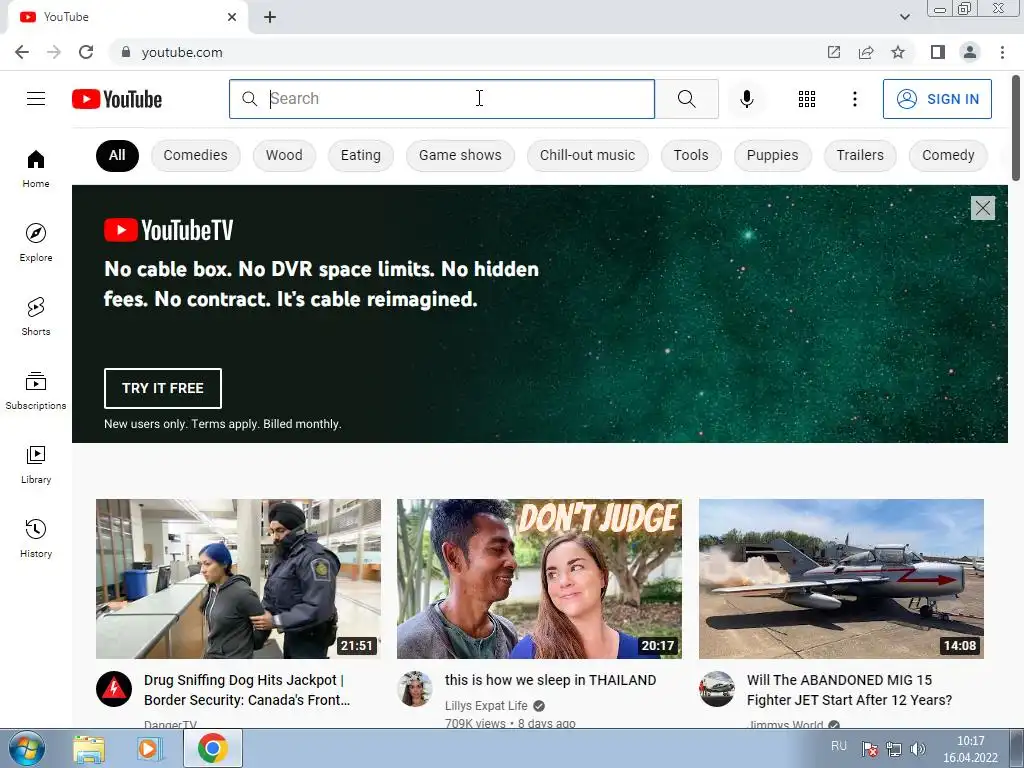
Task: Open the YouTube apps grid icon
Action: point(807,99)
